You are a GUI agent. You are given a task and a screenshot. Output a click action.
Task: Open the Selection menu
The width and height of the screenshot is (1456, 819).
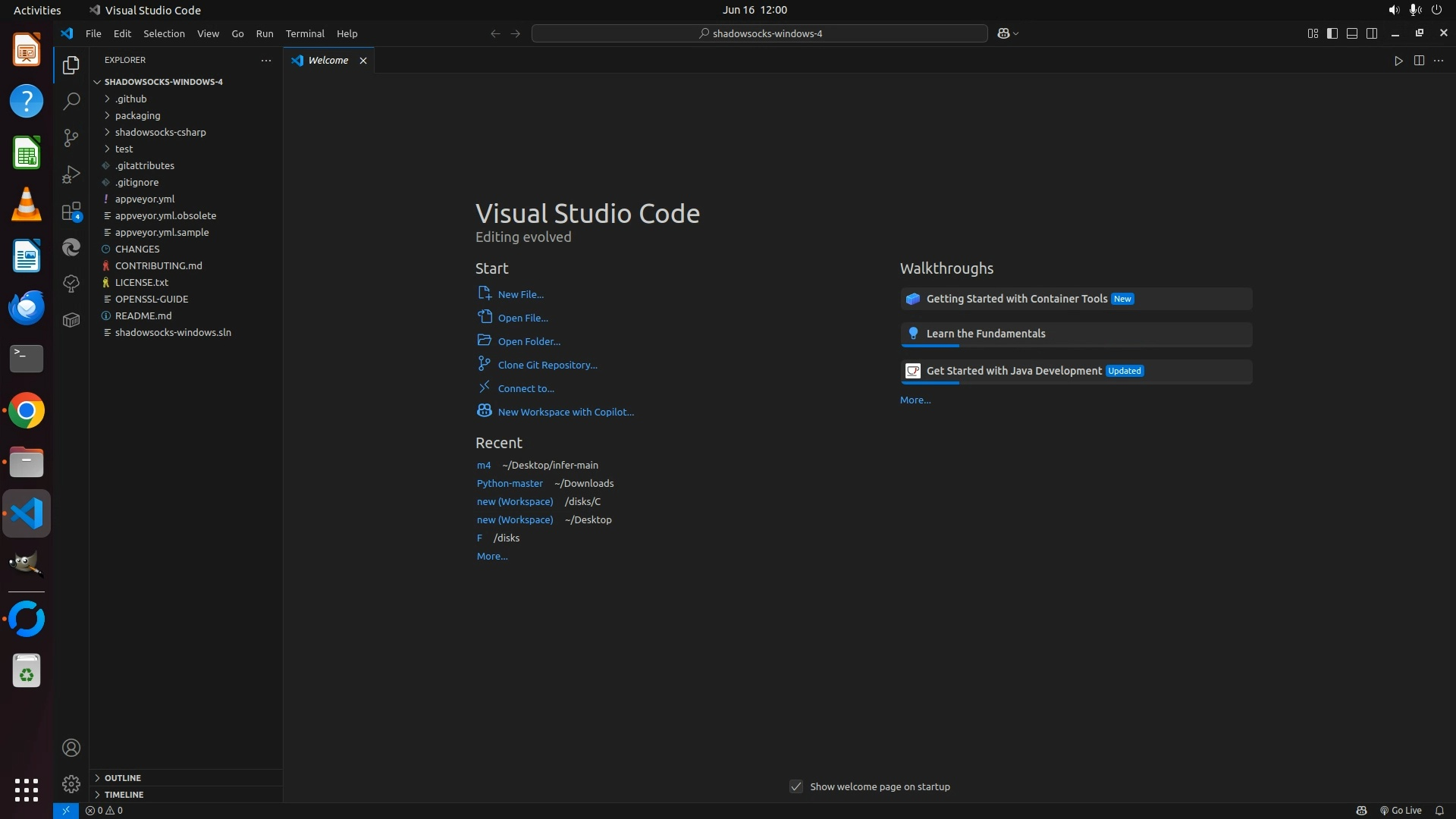164,33
